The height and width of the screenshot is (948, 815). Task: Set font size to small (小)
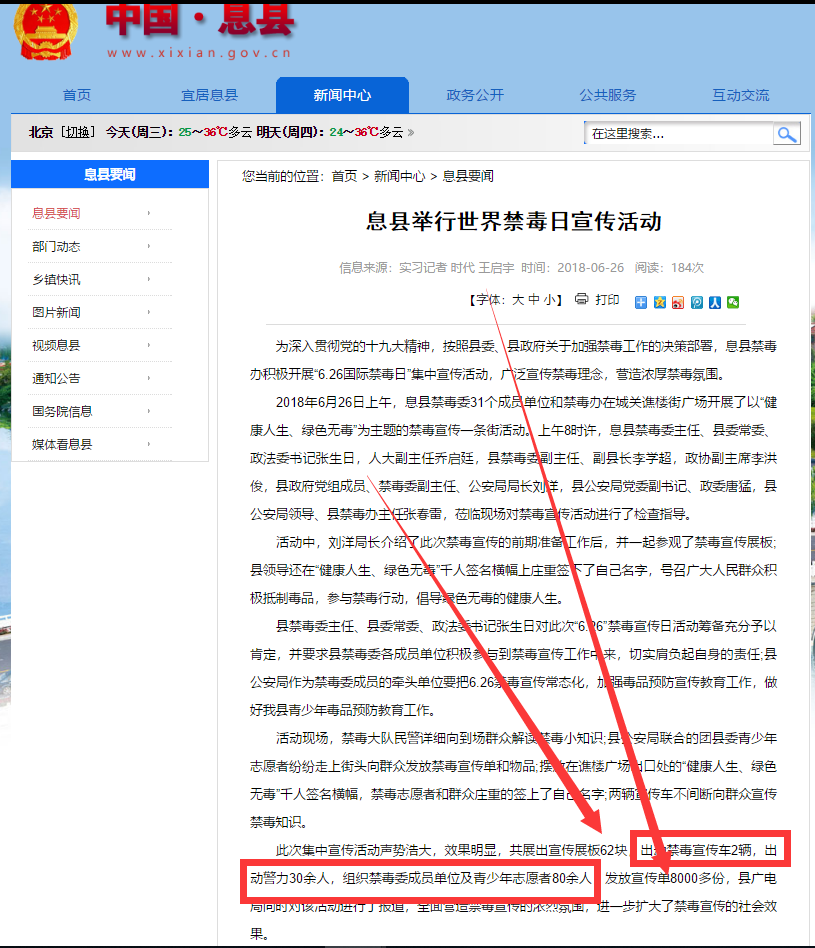coord(550,300)
